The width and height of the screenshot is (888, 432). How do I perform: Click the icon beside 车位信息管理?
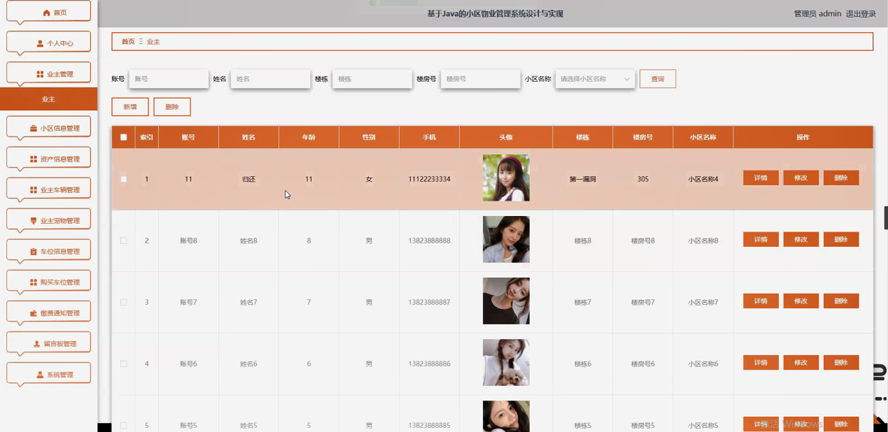click(x=33, y=251)
